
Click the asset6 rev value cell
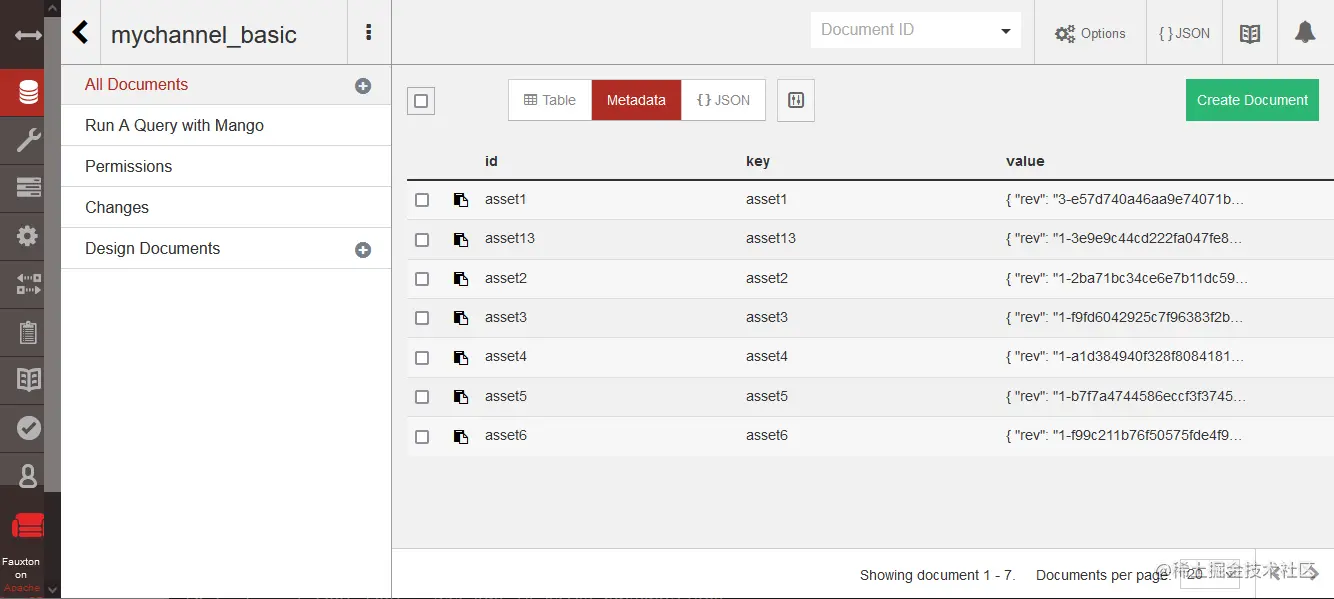pos(1125,436)
